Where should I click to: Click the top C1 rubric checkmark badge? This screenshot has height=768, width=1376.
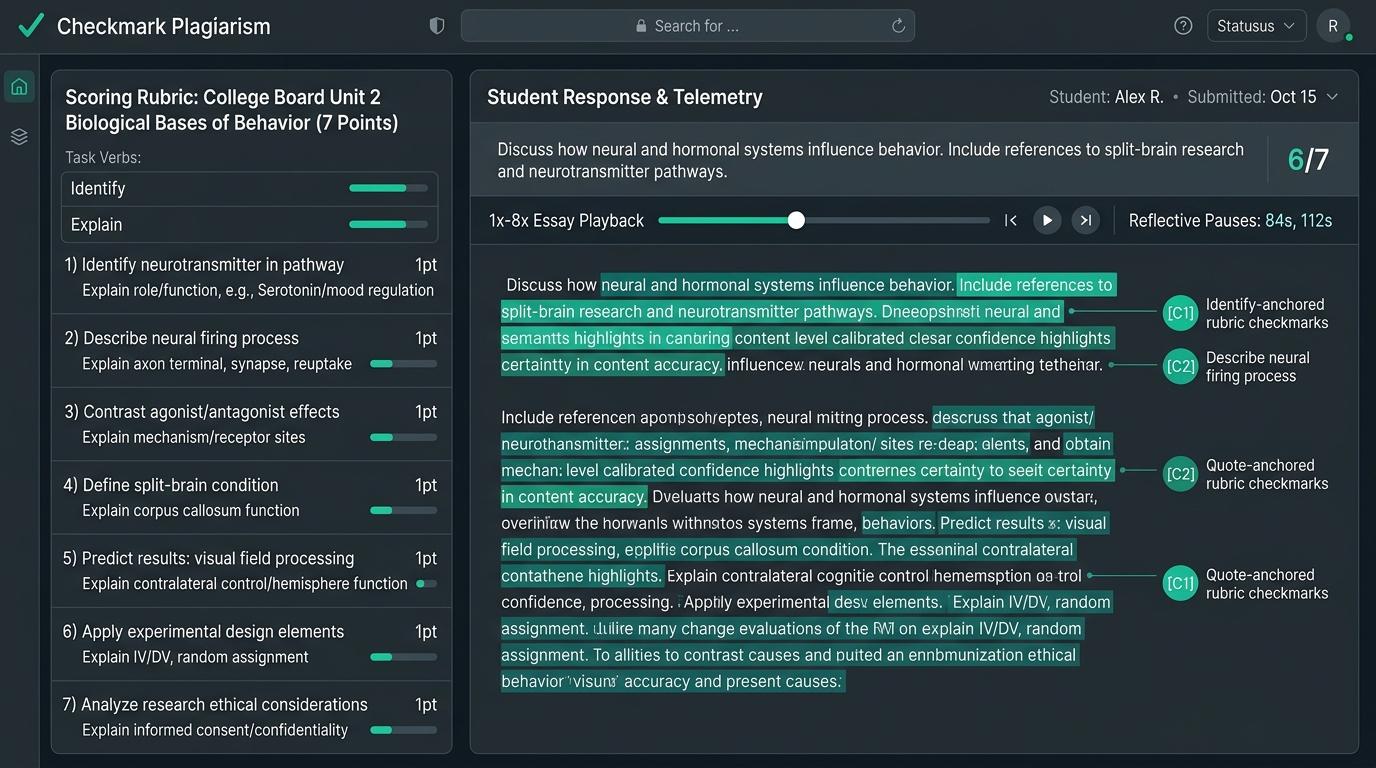[1180, 313]
